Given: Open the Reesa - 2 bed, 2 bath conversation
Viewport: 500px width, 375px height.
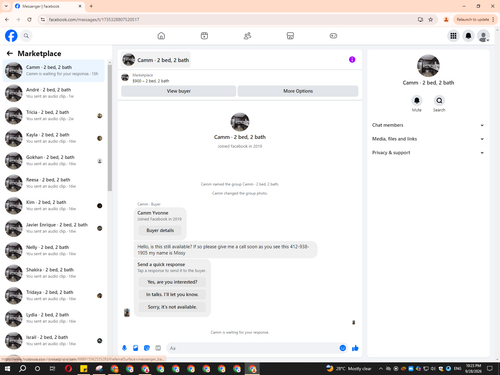Looking at the screenshot, I should [54, 183].
